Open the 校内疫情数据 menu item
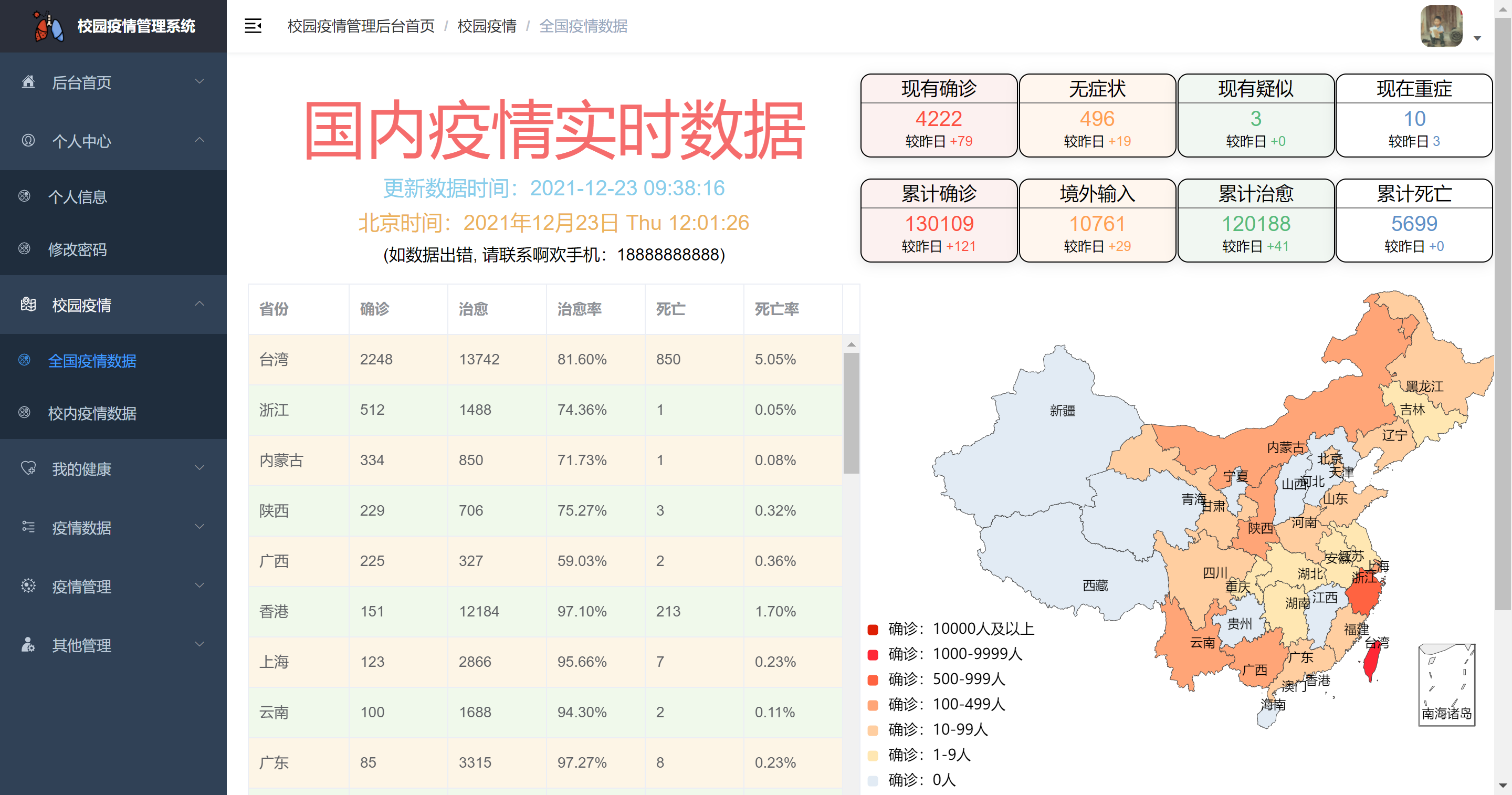This screenshot has width=1512, height=795. click(x=92, y=413)
